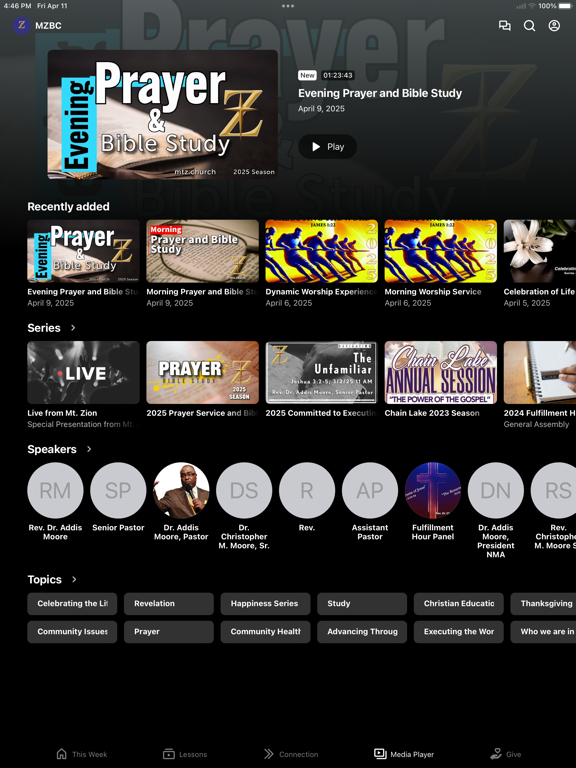Screen dimensions: 576x768
Task: Select speaker AP Assistant Pastor
Action: [x=370, y=490]
